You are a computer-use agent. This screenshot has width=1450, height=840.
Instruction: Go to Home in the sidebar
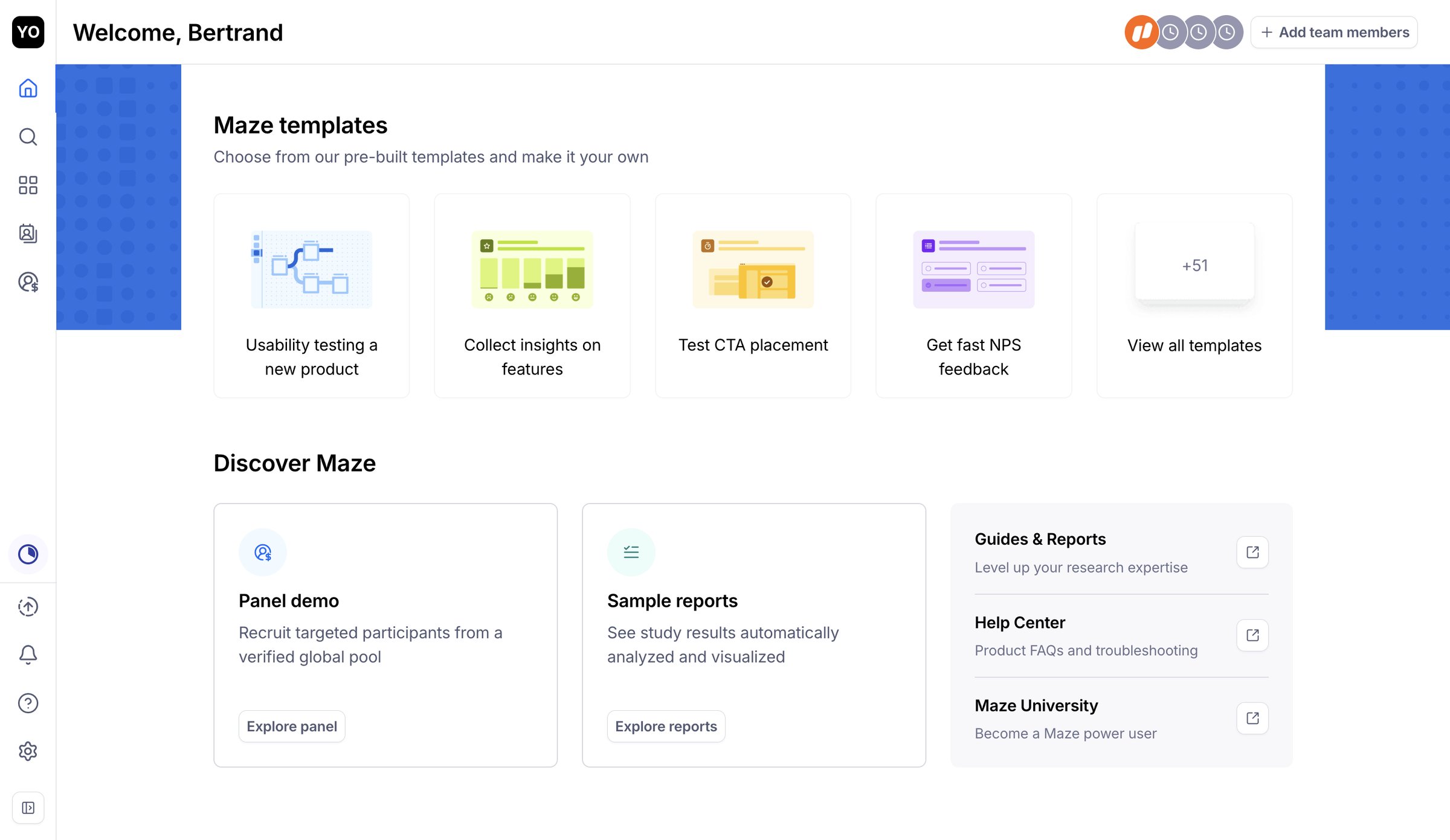point(28,88)
